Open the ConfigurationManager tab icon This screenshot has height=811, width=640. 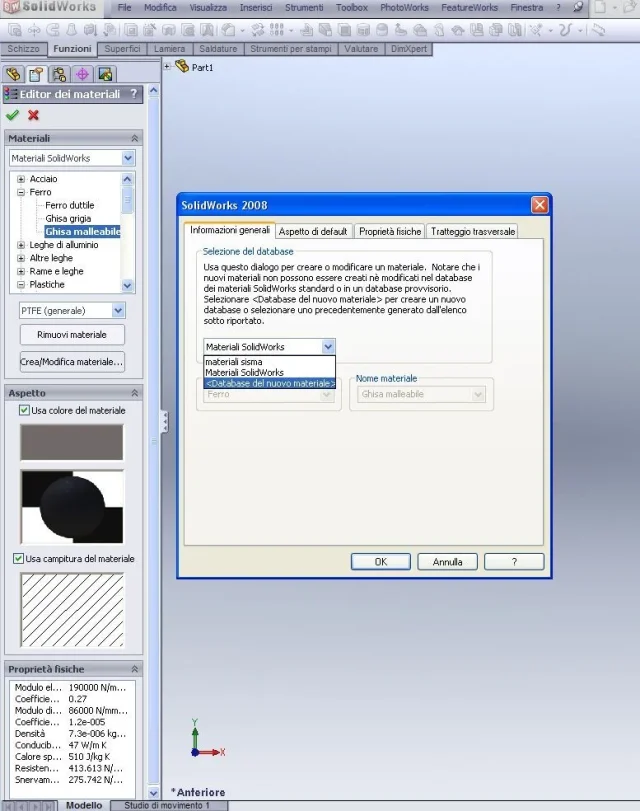click(x=59, y=74)
